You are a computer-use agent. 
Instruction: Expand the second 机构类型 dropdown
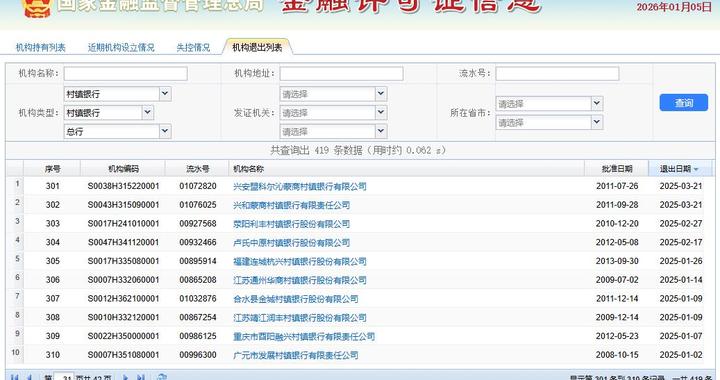coord(147,112)
